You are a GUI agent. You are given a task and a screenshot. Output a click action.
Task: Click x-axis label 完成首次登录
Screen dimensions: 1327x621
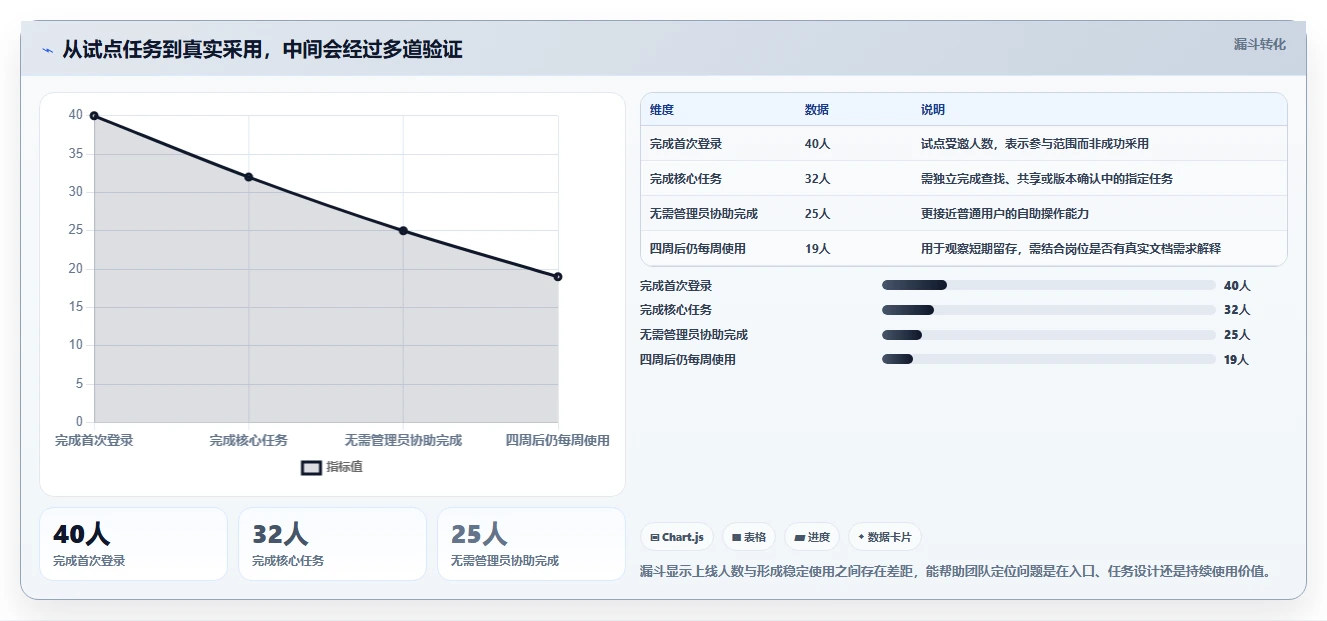(94, 440)
